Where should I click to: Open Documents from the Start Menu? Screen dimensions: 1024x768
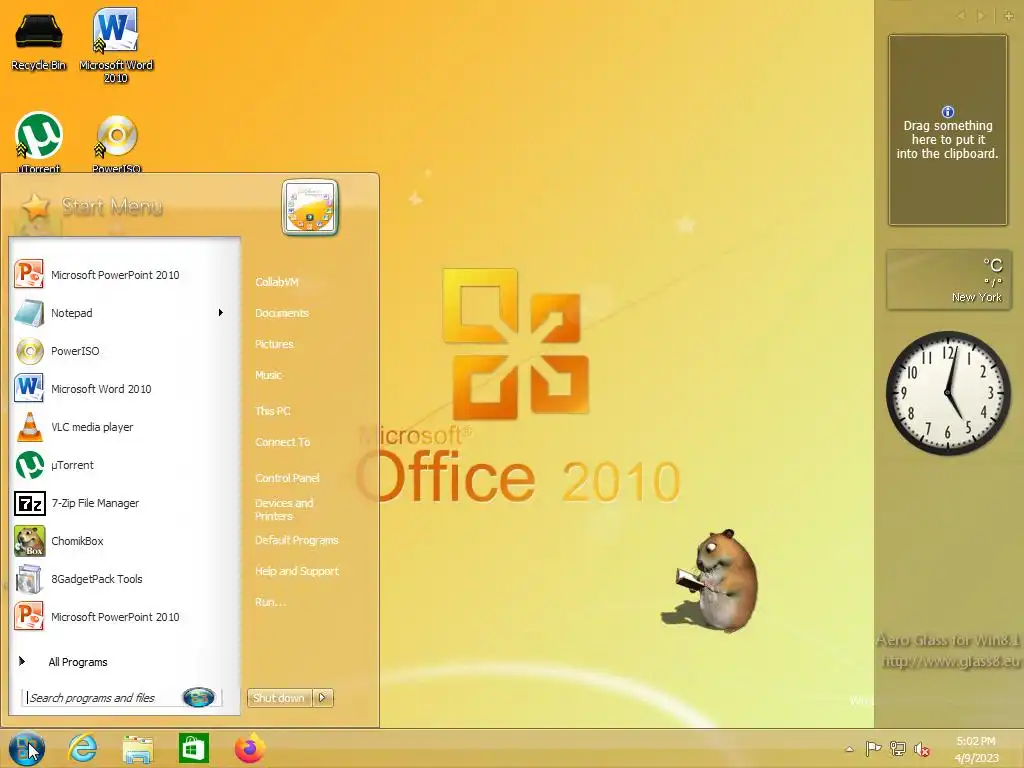281,313
